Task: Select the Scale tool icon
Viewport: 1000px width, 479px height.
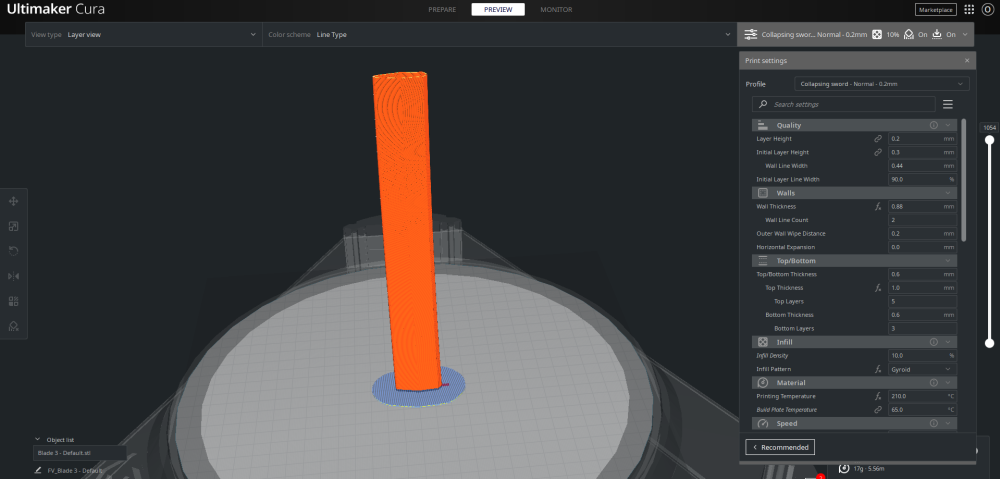Action: pos(13,226)
